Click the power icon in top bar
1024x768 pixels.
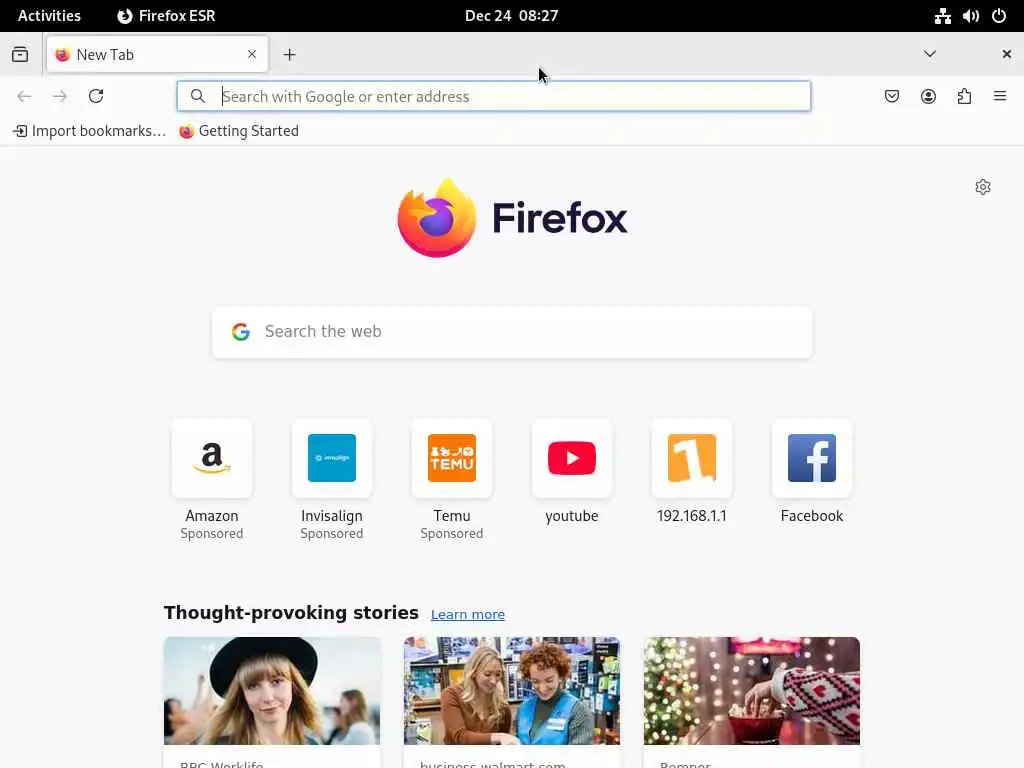click(x=999, y=16)
